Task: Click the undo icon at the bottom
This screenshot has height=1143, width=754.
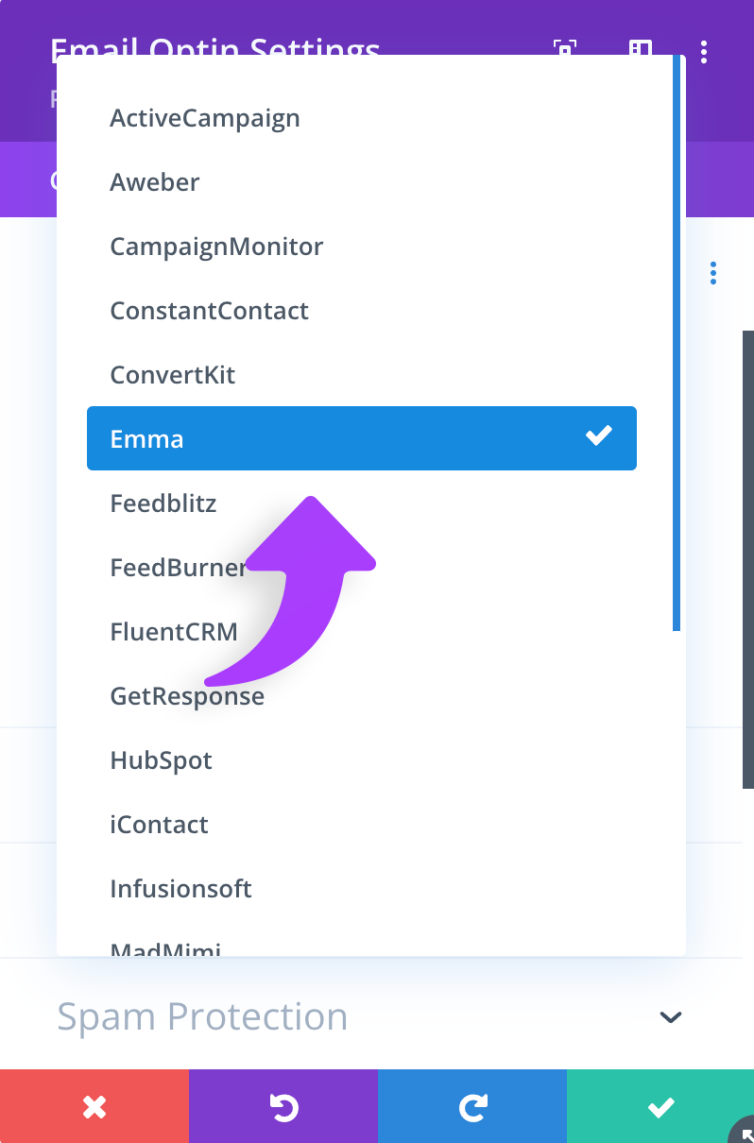Action: pos(283,1106)
